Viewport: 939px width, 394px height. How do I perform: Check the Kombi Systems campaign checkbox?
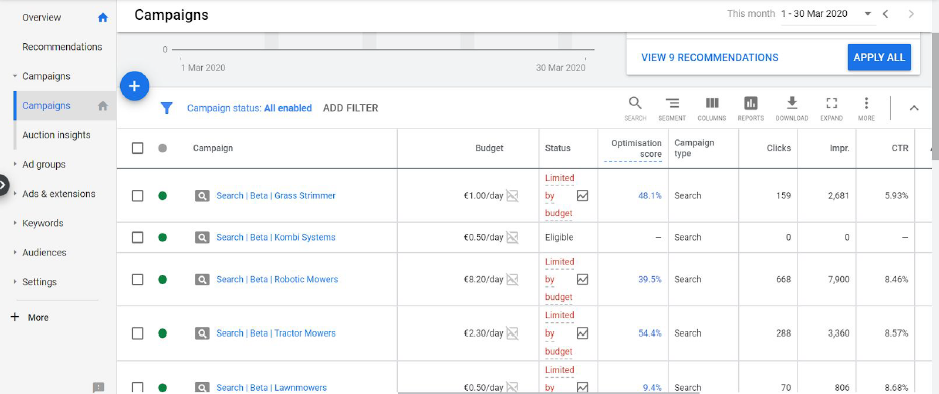click(x=137, y=238)
